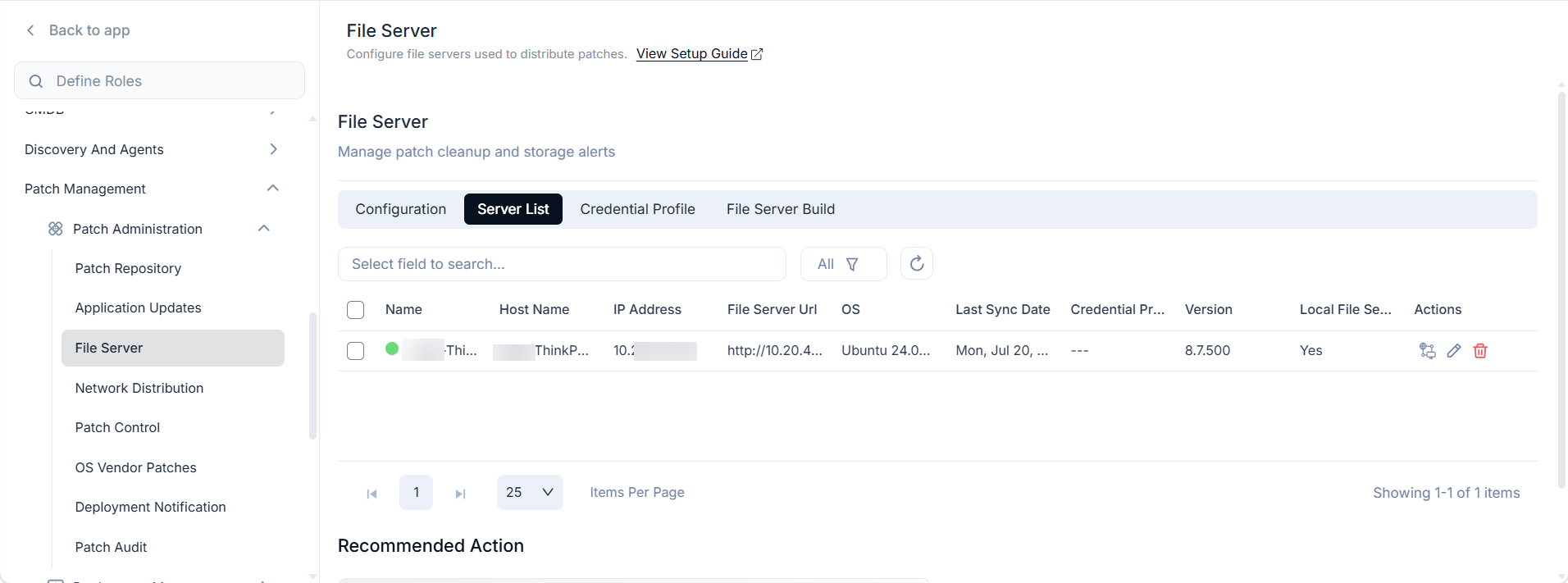Open Patch Audit in sidebar

click(111, 547)
